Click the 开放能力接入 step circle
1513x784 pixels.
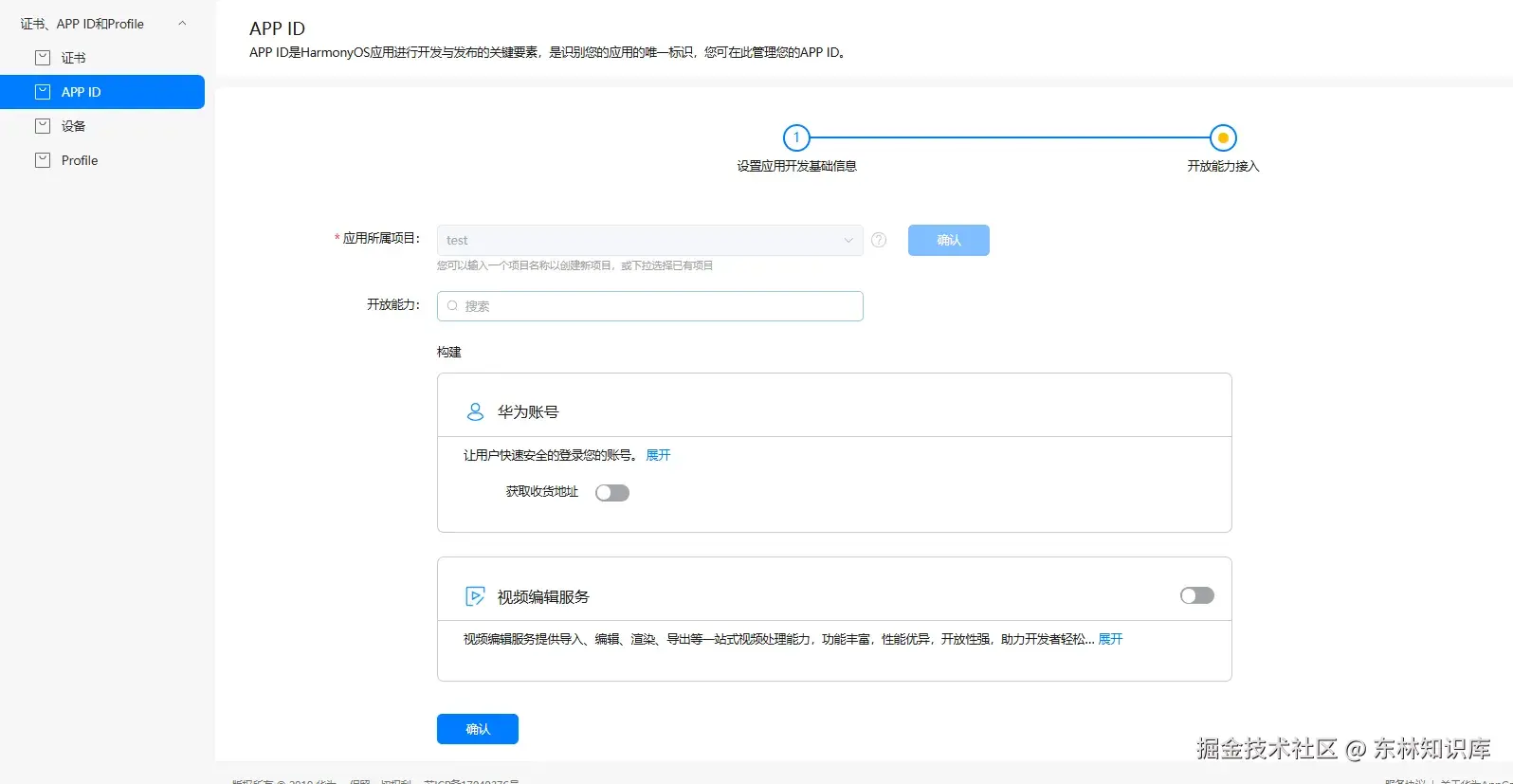coord(1223,137)
